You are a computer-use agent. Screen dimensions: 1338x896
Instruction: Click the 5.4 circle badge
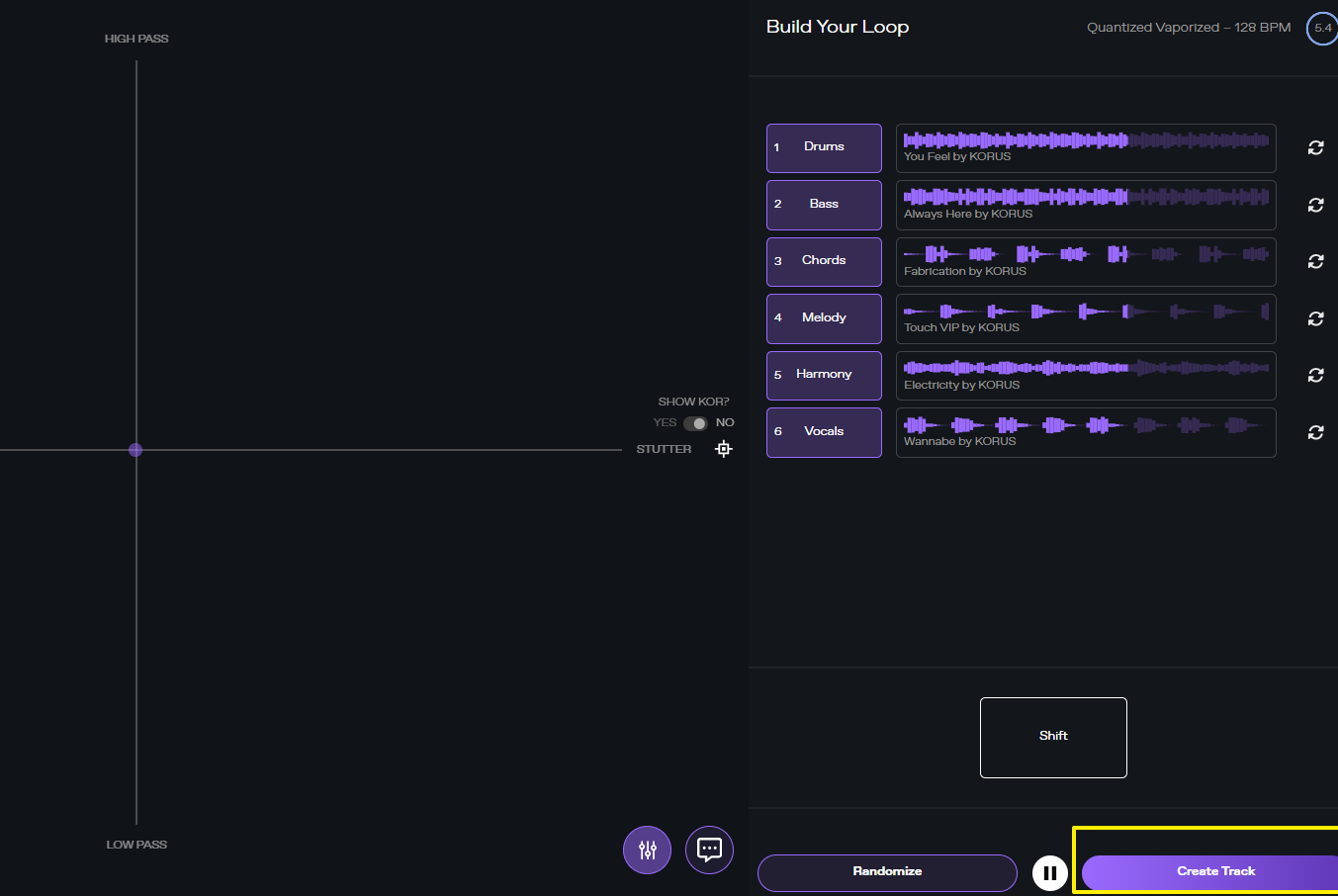click(1322, 28)
